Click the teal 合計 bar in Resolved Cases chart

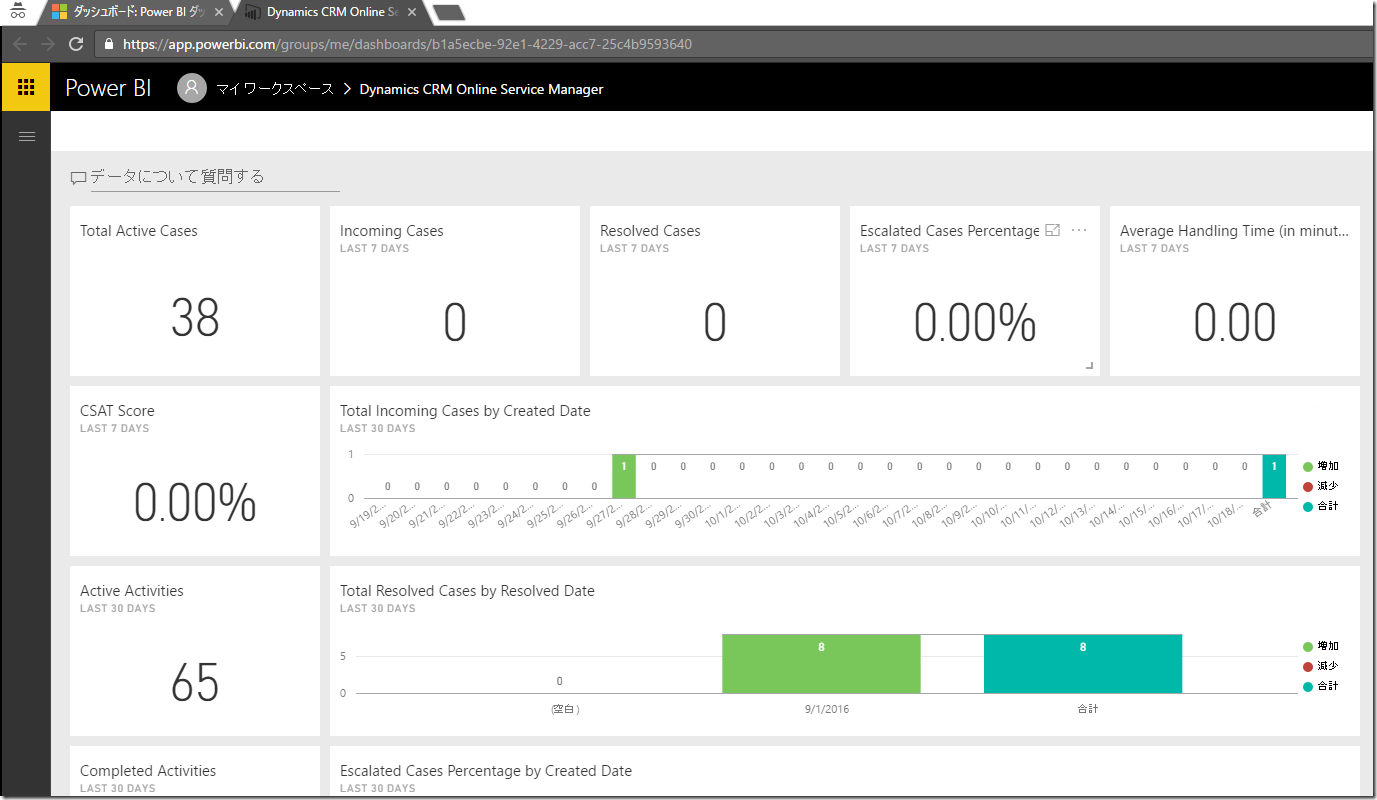coord(1083,664)
